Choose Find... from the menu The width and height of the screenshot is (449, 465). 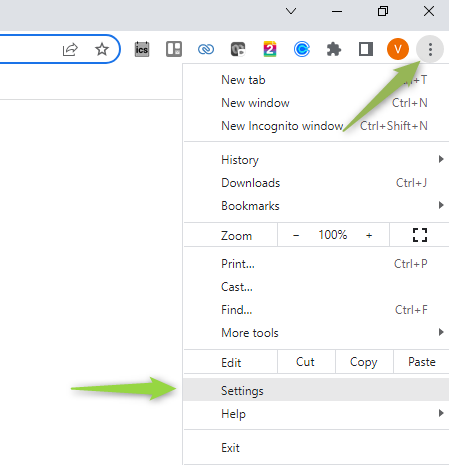click(316, 310)
